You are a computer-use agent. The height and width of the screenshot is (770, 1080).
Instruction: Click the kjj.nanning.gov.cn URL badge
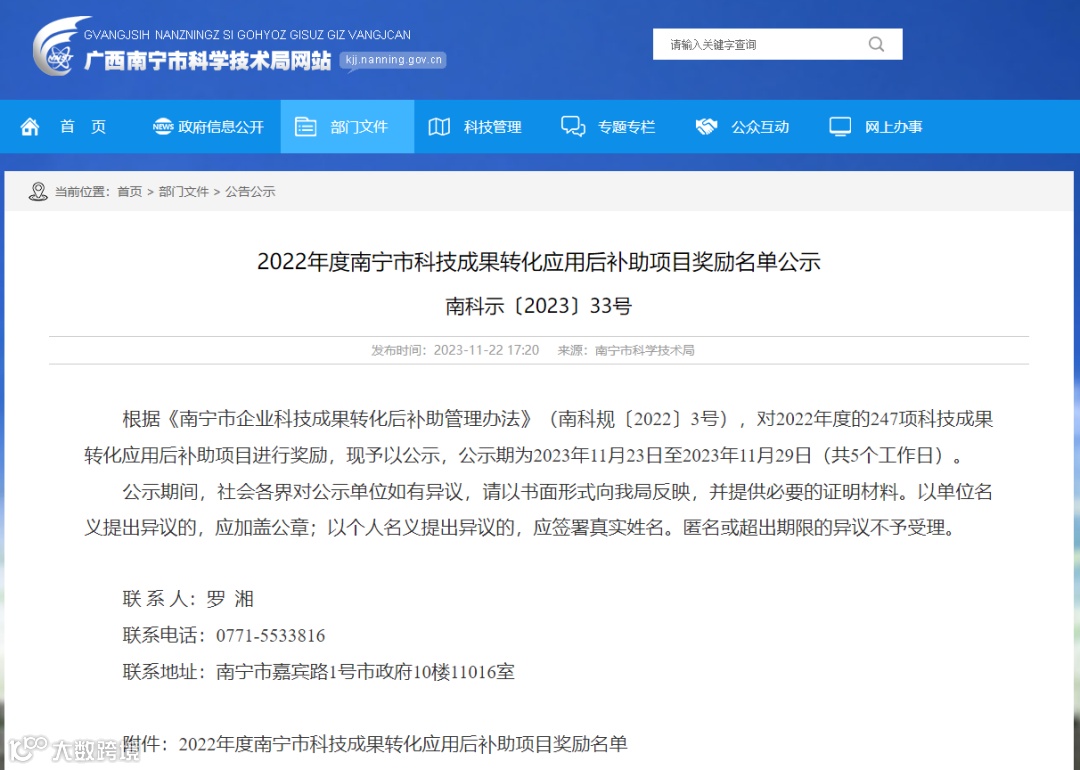pos(393,60)
